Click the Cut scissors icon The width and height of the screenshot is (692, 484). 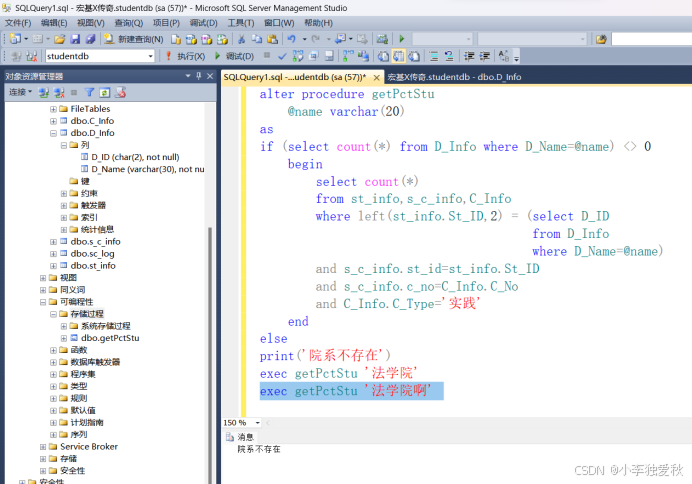(x=241, y=39)
